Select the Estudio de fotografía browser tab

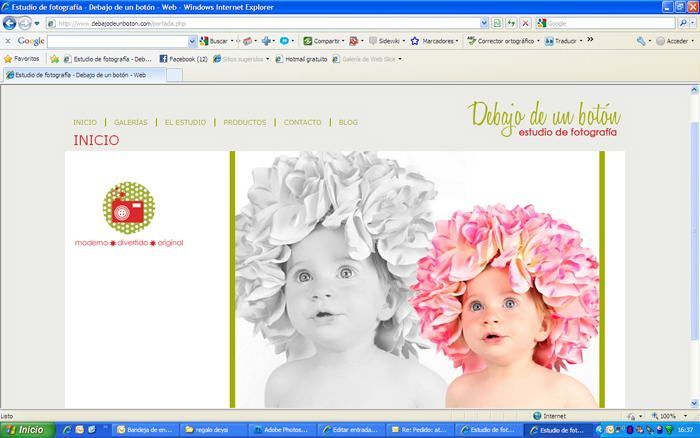[84, 75]
